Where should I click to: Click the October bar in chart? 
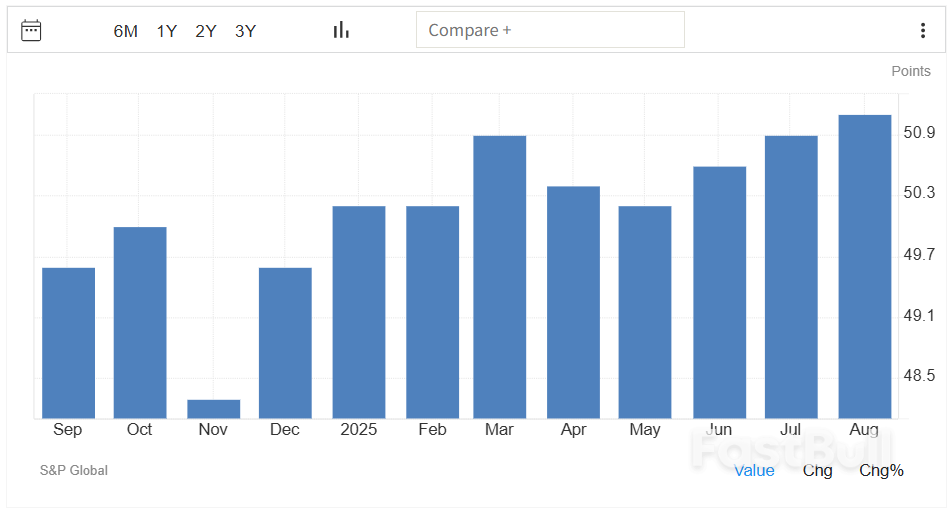[140, 323]
